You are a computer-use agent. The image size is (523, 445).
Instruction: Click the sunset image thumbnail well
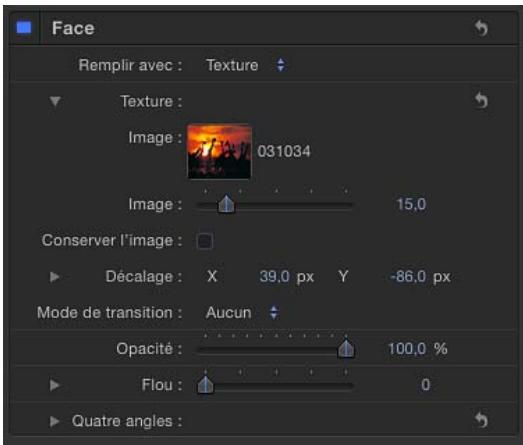[219, 151]
